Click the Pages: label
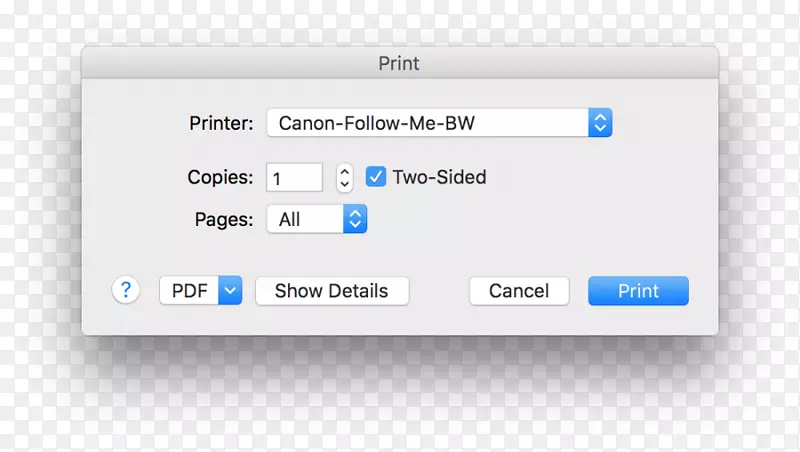The height and width of the screenshot is (452, 800). tap(224, 219)
